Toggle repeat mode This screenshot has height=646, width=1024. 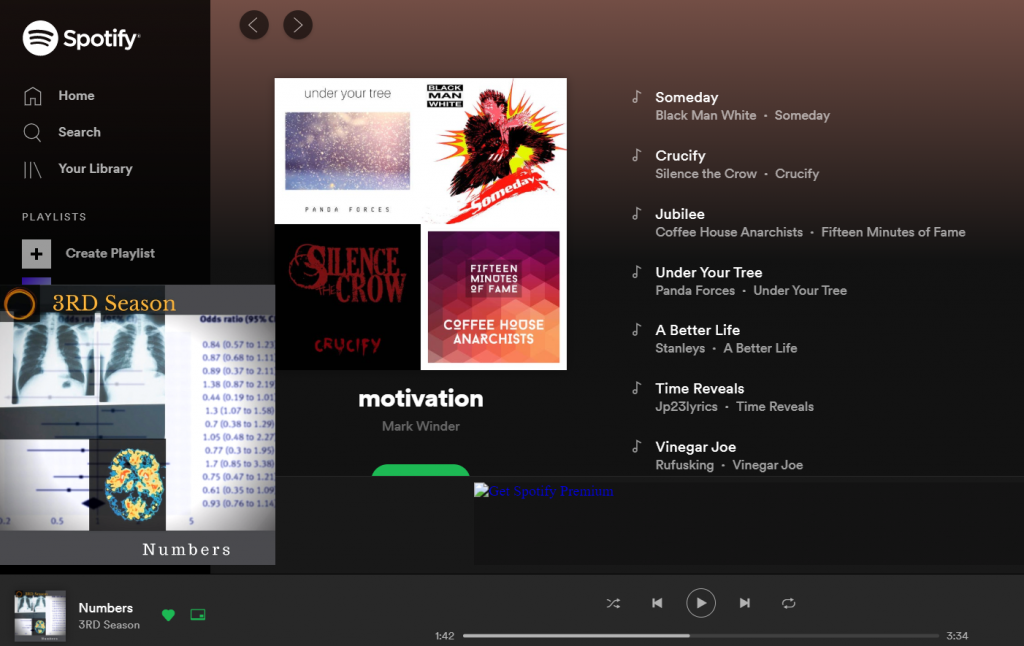(x=788, y=603)
